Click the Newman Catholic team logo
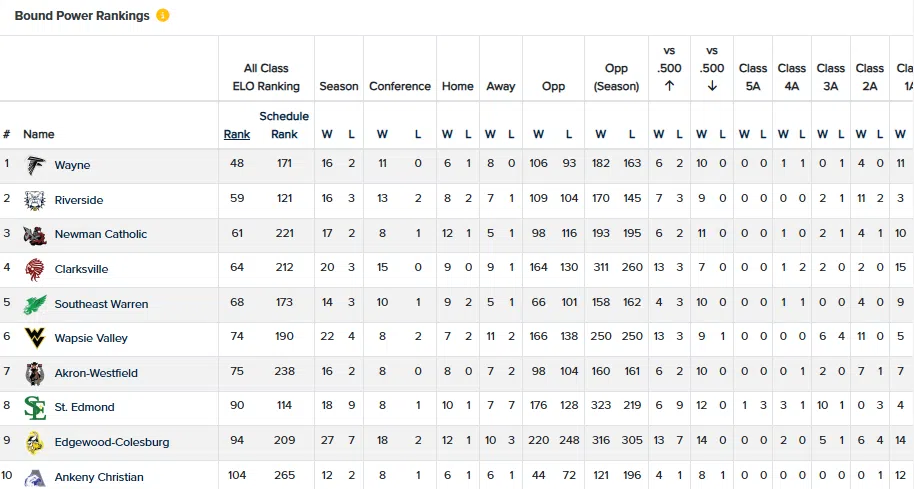Screen dimensions: 914x489 pyautogui.click(x=35, y=234)
